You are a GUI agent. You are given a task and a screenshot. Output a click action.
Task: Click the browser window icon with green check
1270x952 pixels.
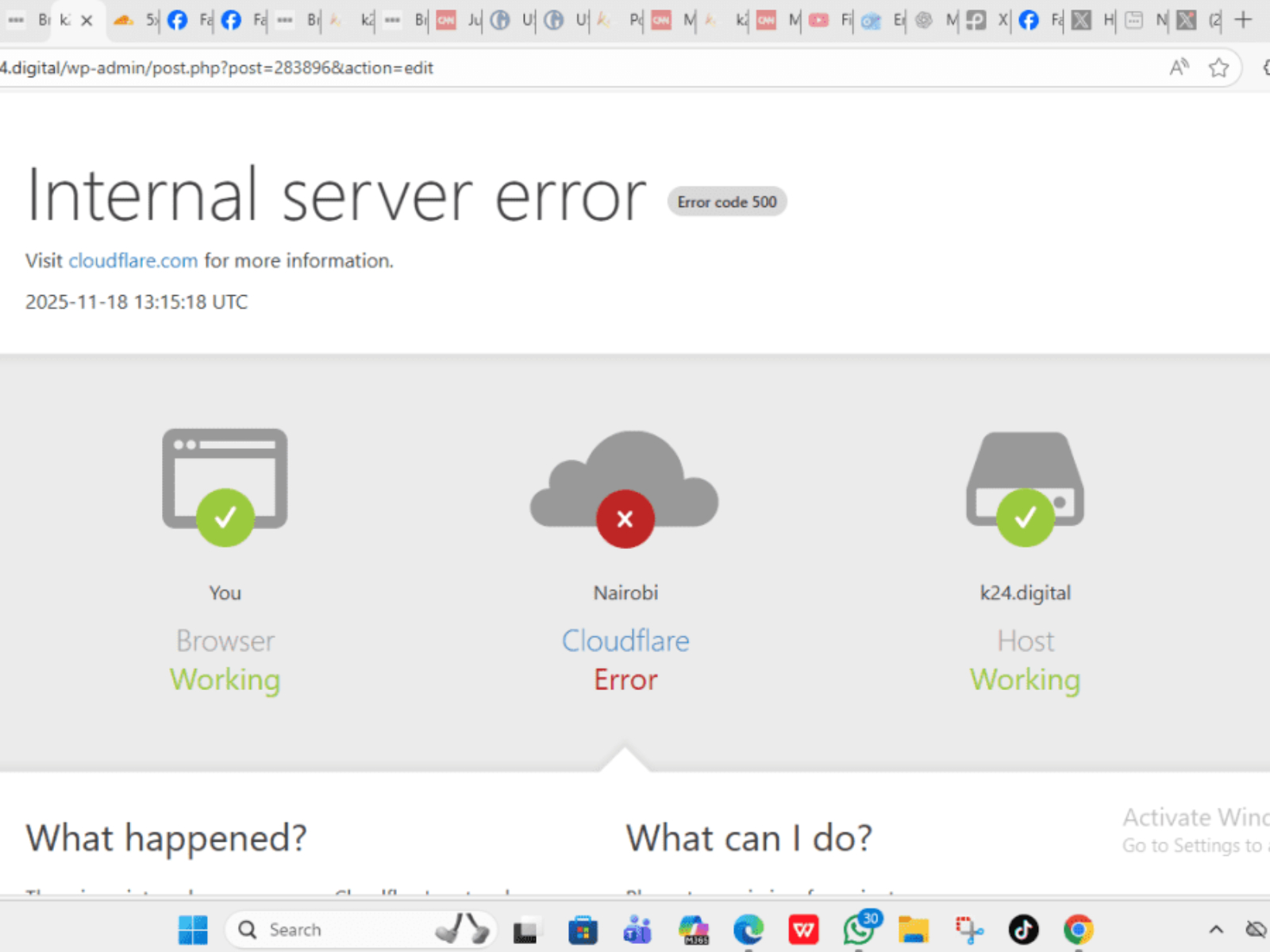coord(225,486)
